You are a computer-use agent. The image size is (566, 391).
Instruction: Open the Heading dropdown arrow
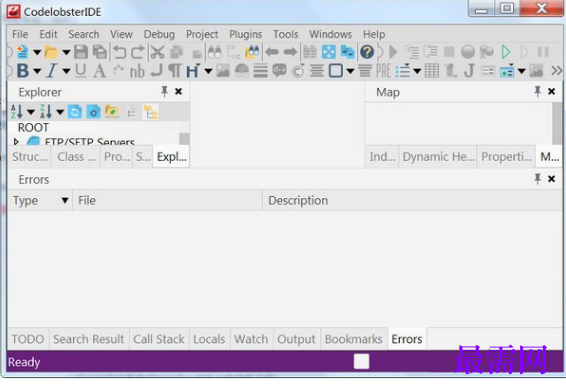pos(208,71)
